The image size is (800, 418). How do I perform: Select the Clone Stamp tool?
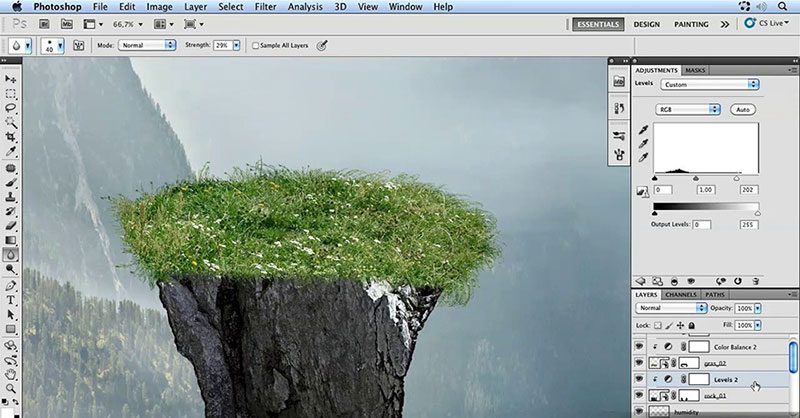(10, 197)
